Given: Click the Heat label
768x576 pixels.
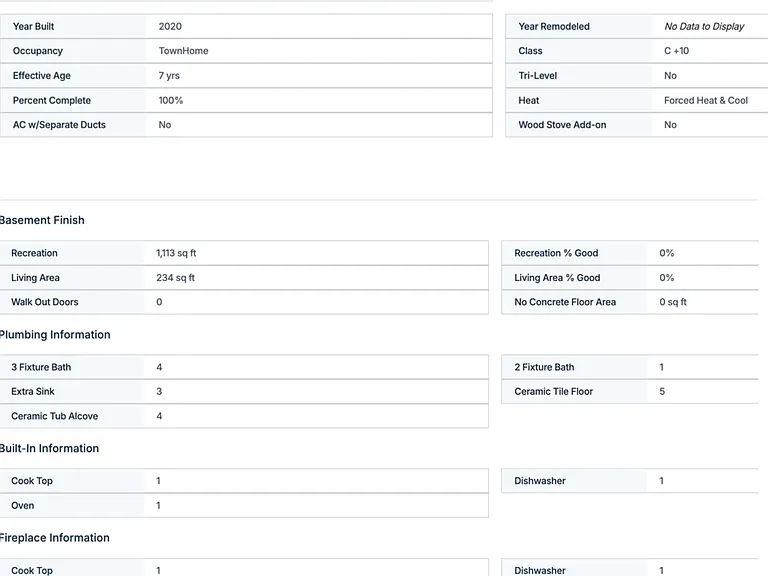Looking at the screenshot, I should click(x=528, y=100).
